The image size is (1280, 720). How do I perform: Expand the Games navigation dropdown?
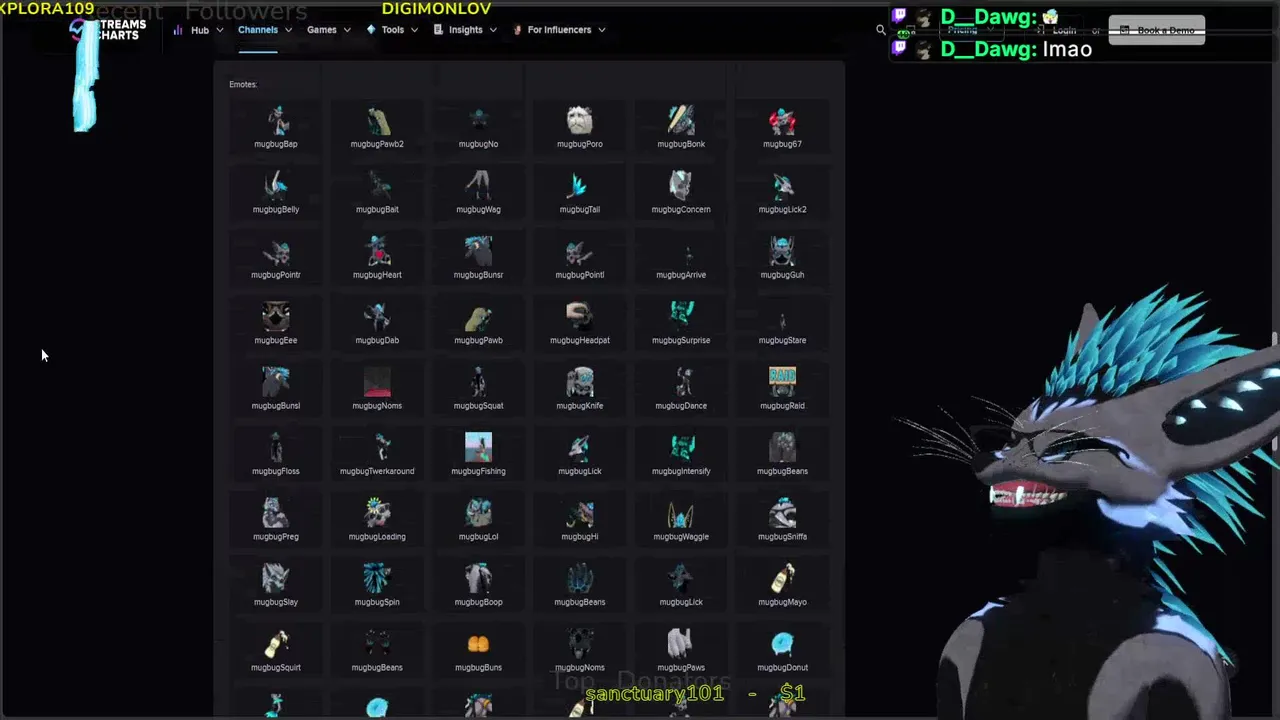(329, 30)
